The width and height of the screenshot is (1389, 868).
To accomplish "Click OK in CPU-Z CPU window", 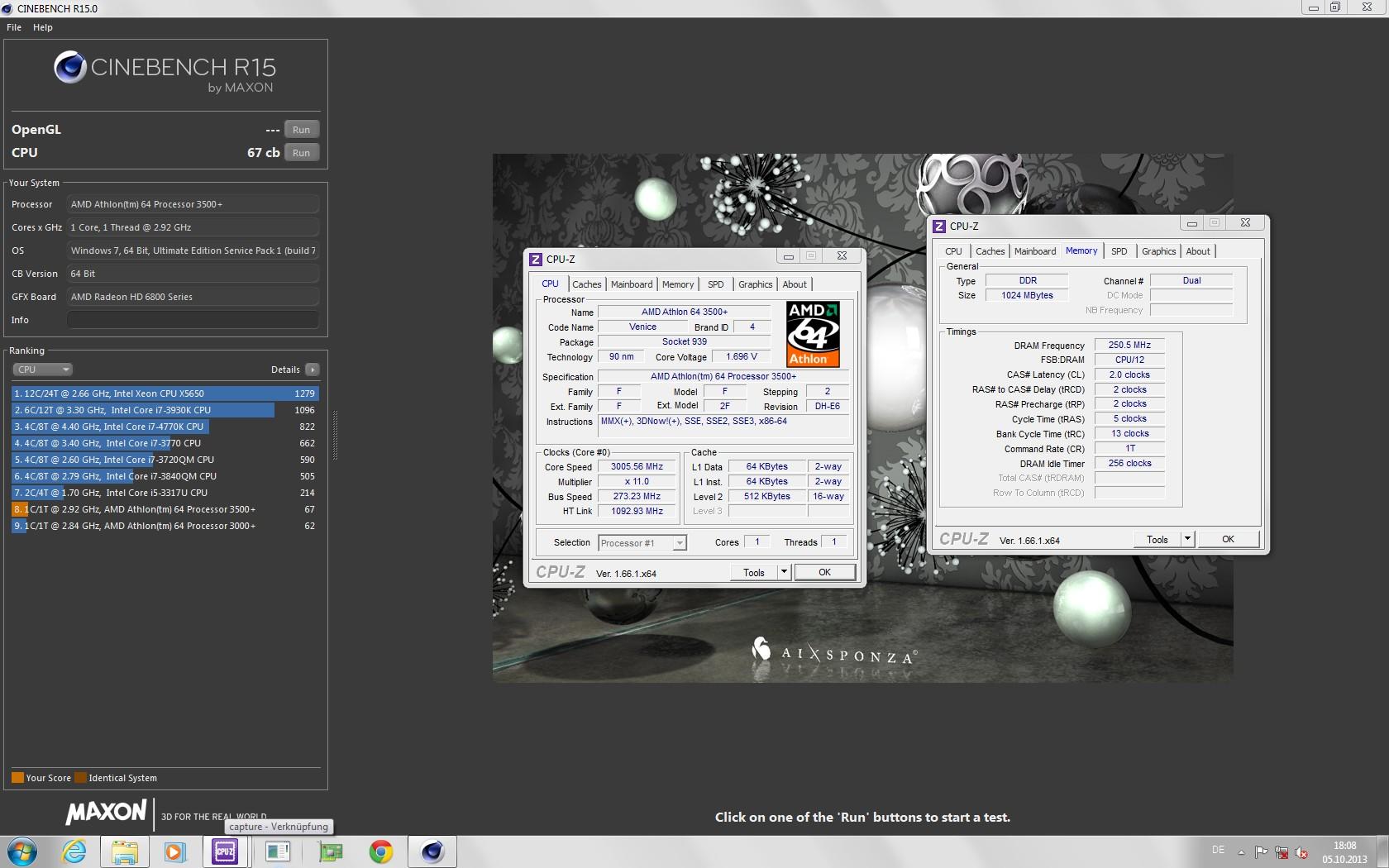I will tap(824, 572).
